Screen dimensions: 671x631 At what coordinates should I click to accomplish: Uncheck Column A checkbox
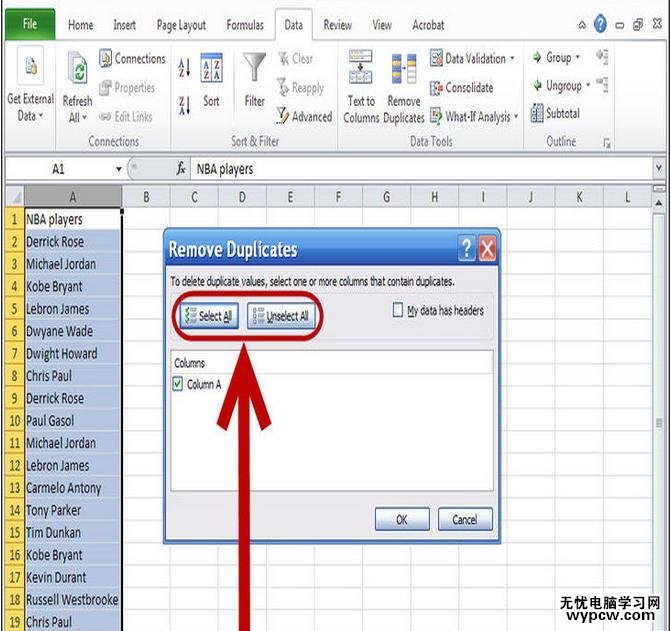(x=177, y=384)
